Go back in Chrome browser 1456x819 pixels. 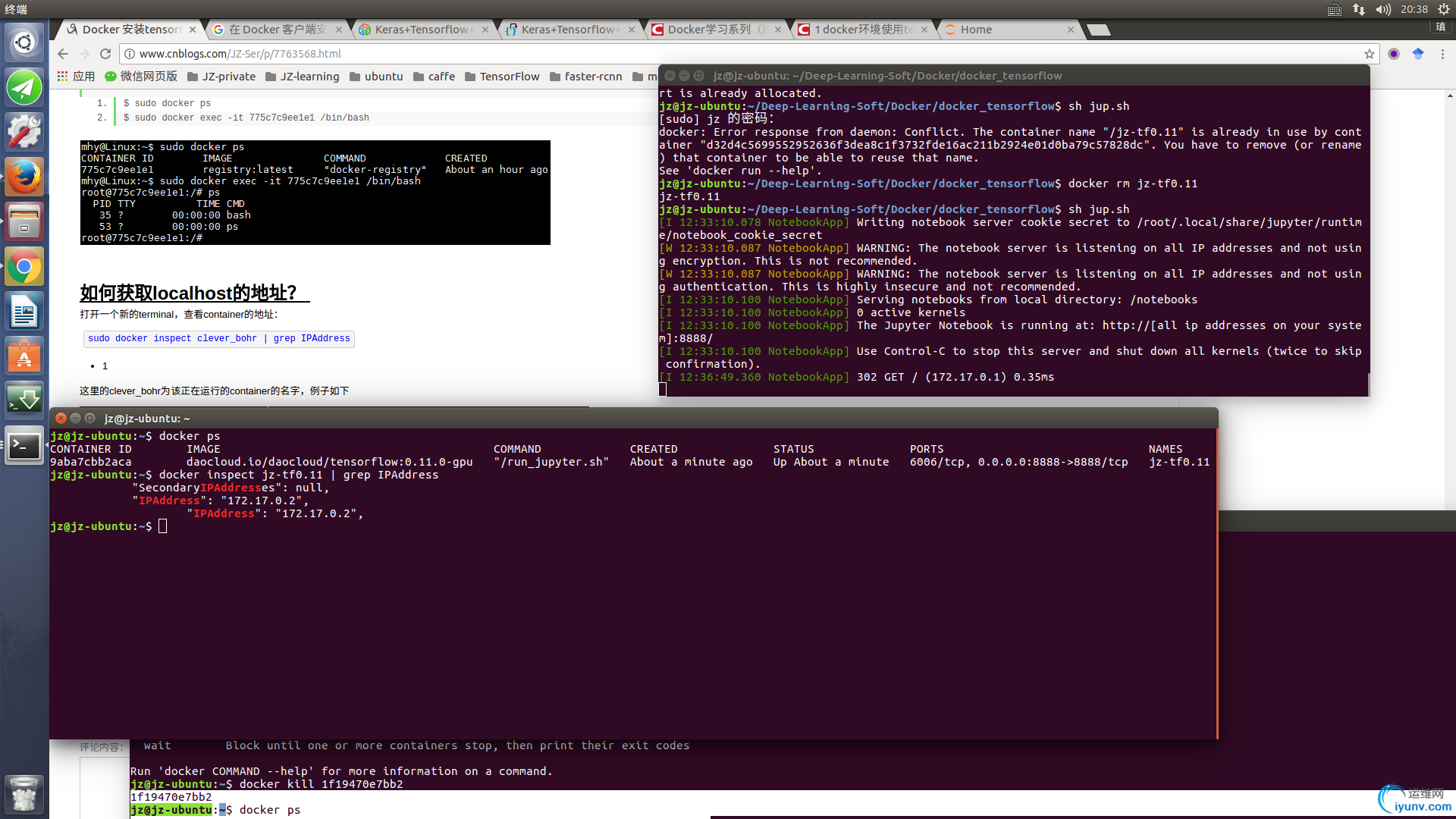pos(63,54)
